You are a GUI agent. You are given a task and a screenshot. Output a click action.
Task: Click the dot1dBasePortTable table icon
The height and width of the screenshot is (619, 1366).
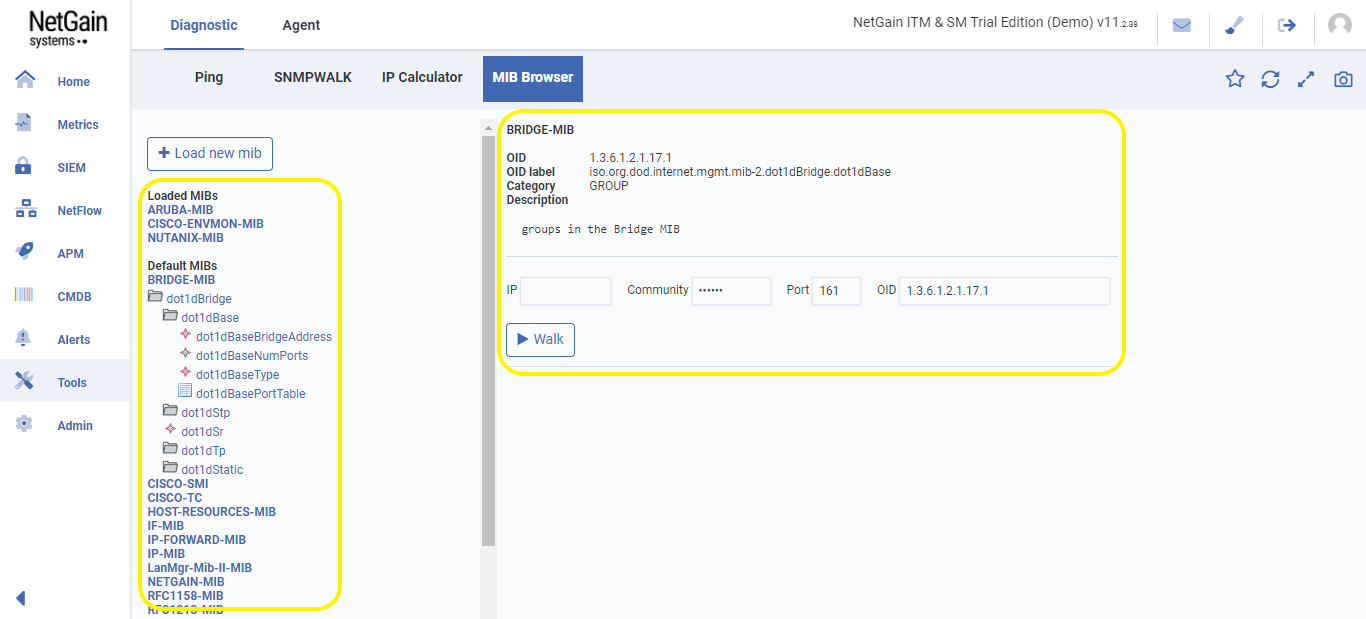tap(185, 392)
